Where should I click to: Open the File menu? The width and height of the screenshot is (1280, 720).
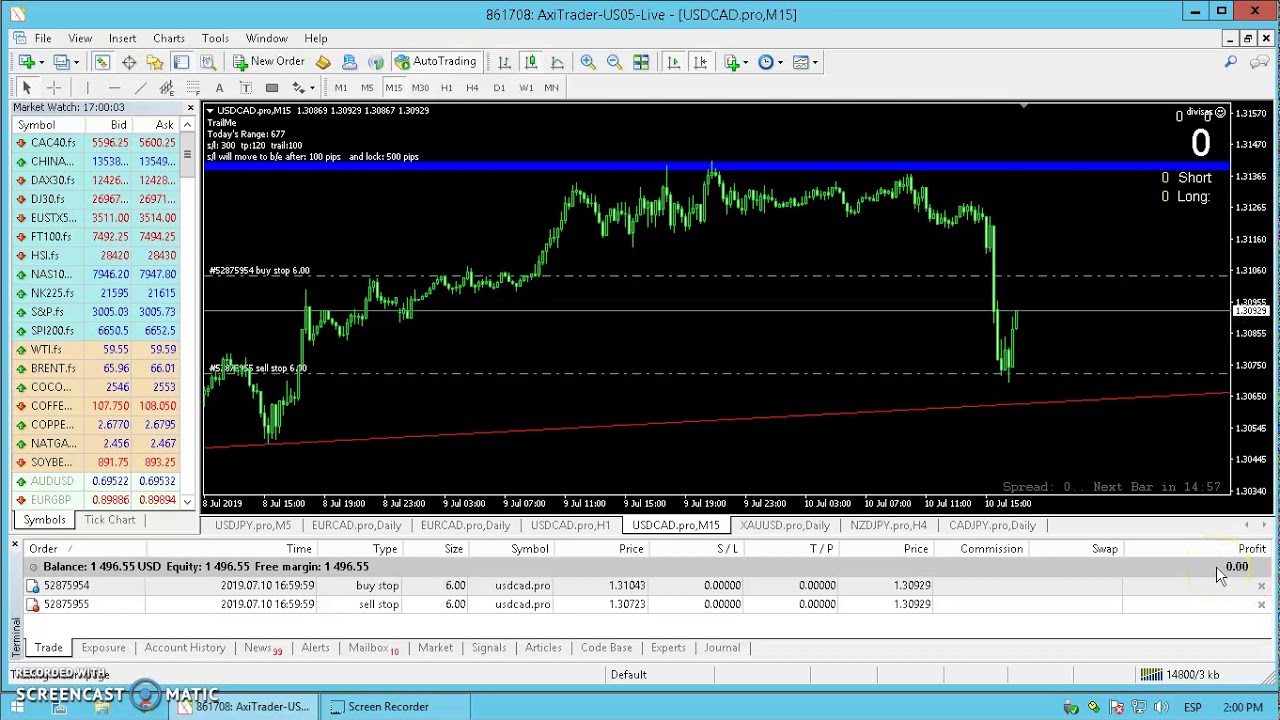coord(43,38)
